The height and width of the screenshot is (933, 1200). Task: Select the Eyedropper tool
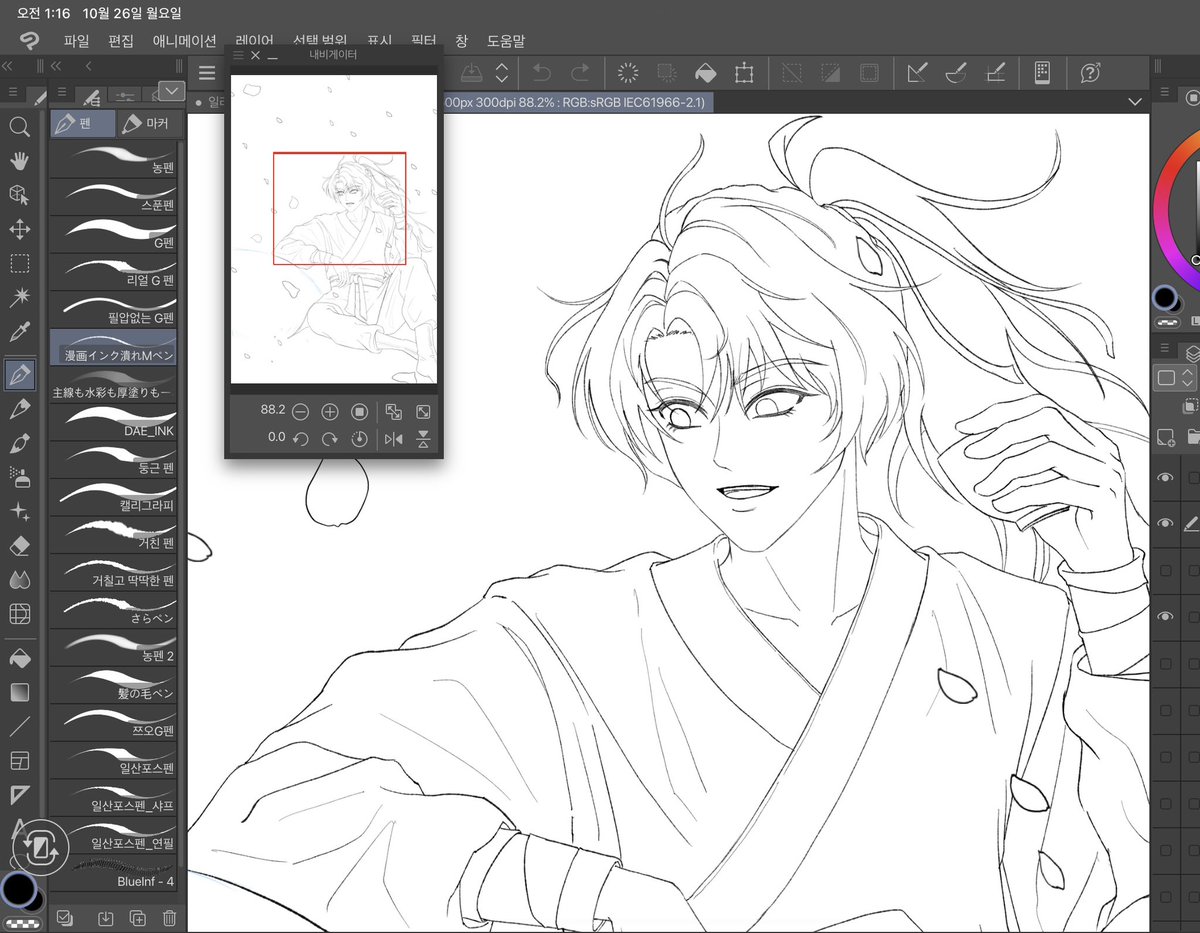pos(19,332)
